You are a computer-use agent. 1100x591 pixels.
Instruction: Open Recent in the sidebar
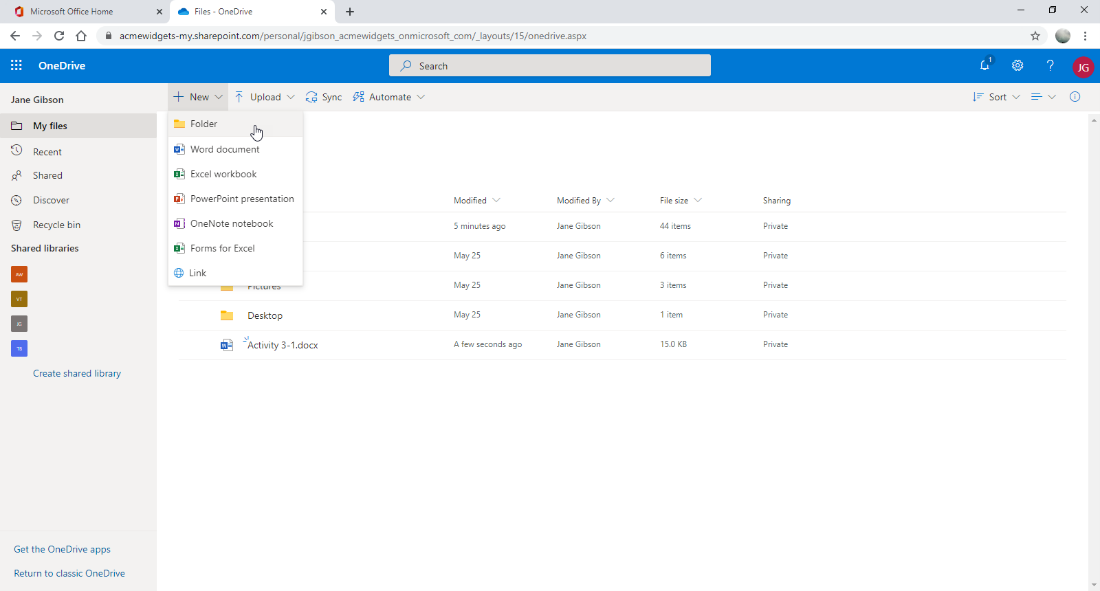pos(78,151)
